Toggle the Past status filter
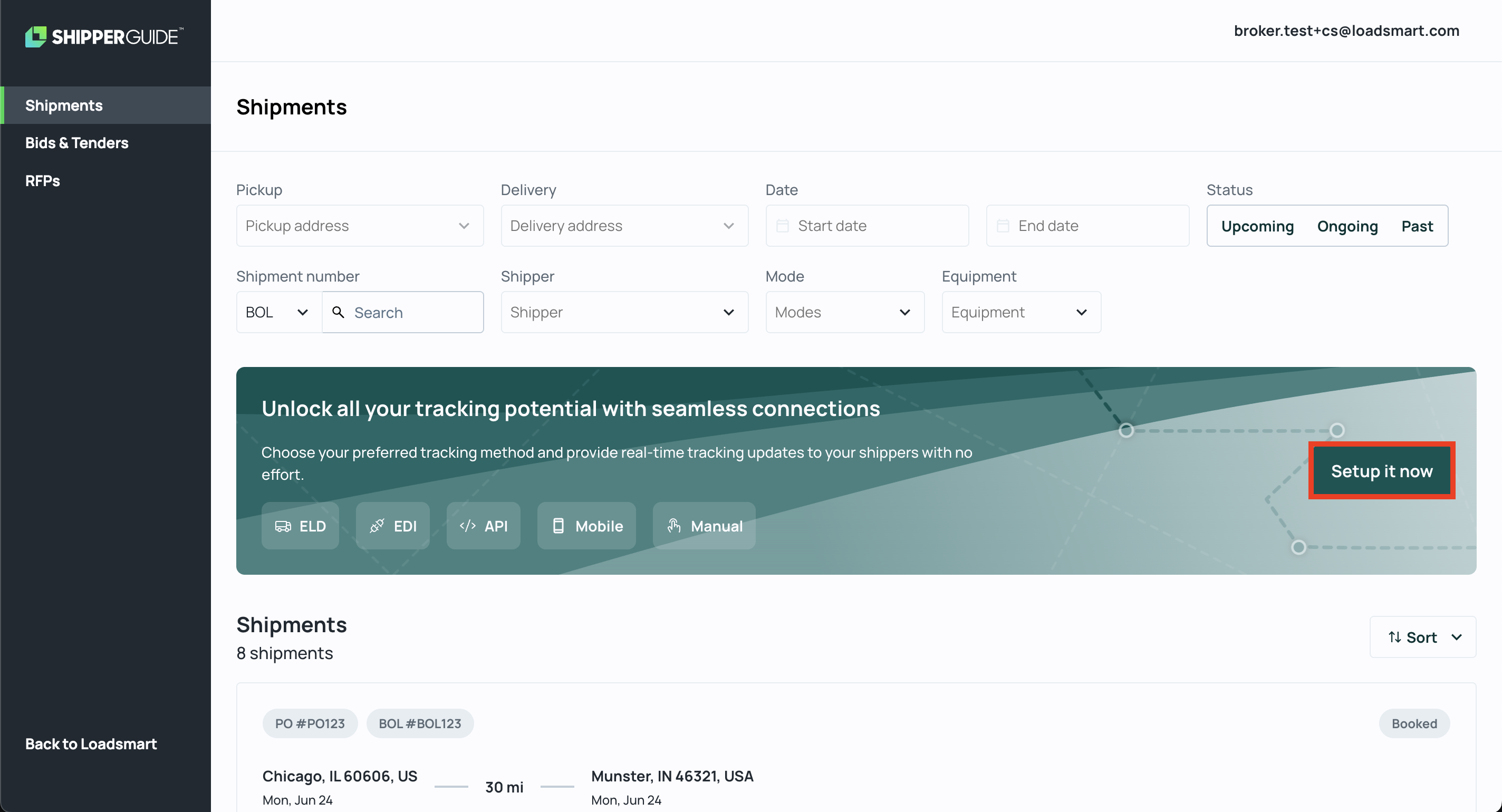Image resolution: width=1502 pixels, height=812 pixels. tap(1417, 226)
